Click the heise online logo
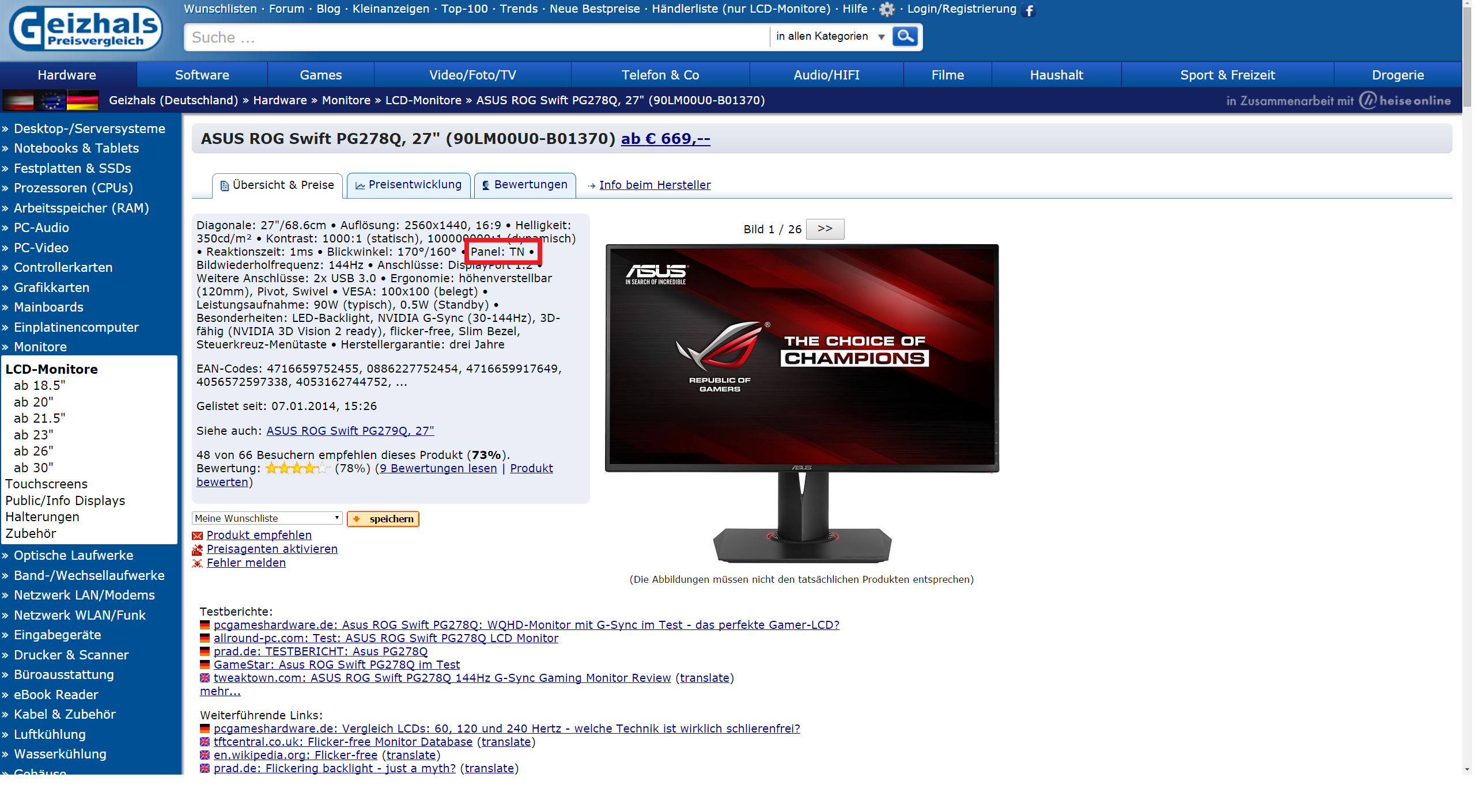 click(x=1405, y=100)
